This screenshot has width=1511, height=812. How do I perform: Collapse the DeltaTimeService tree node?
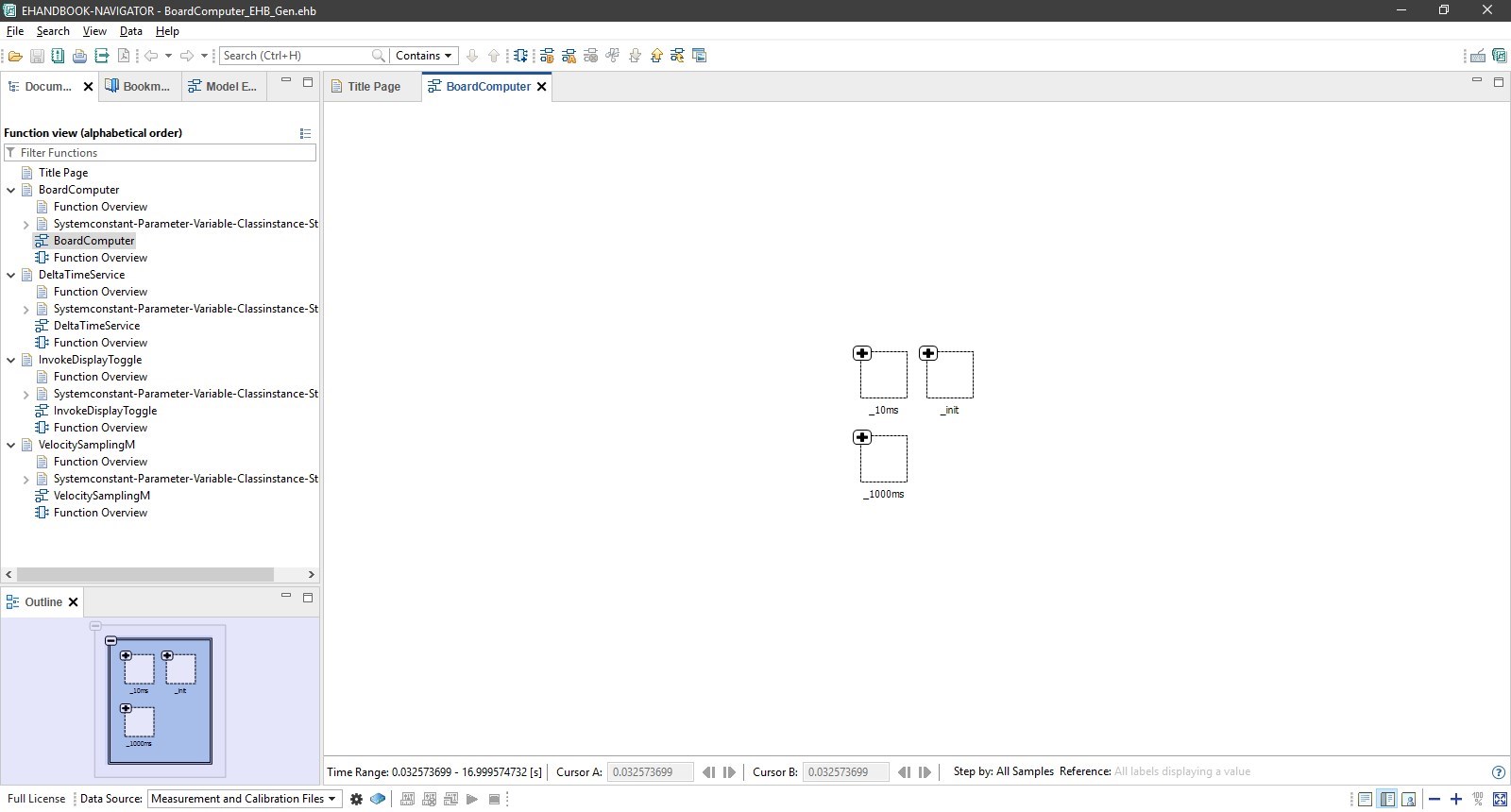pyautogui.click(x=11, y=275)
